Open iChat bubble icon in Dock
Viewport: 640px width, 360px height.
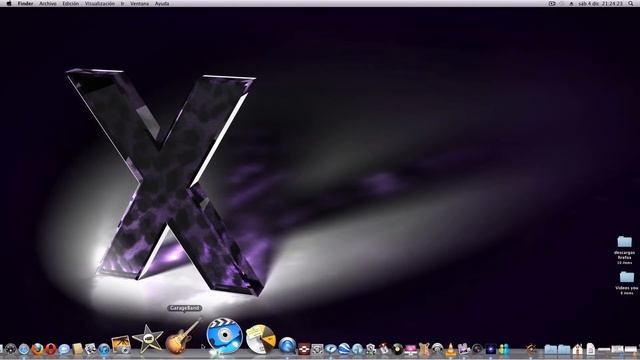pos(64,349)
